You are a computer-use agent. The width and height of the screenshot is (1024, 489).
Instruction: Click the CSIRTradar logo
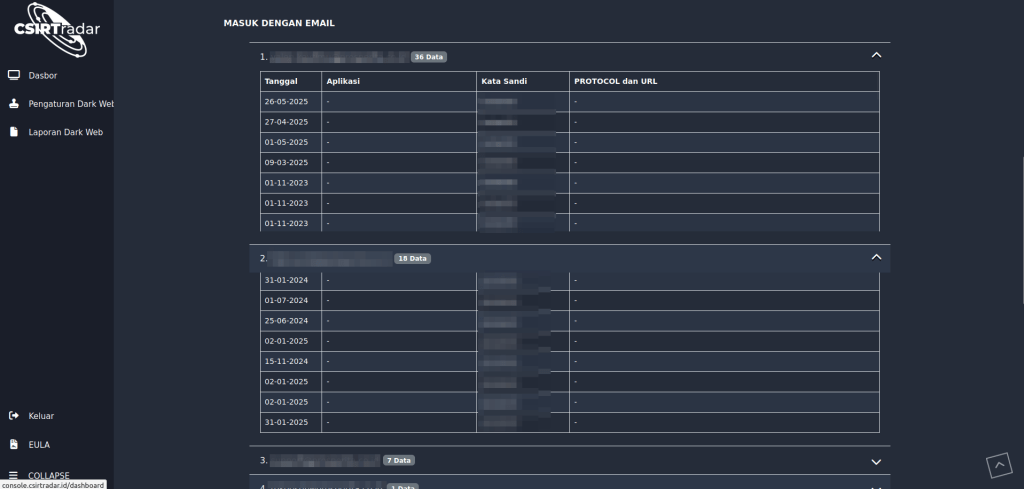tap(57, 29)
